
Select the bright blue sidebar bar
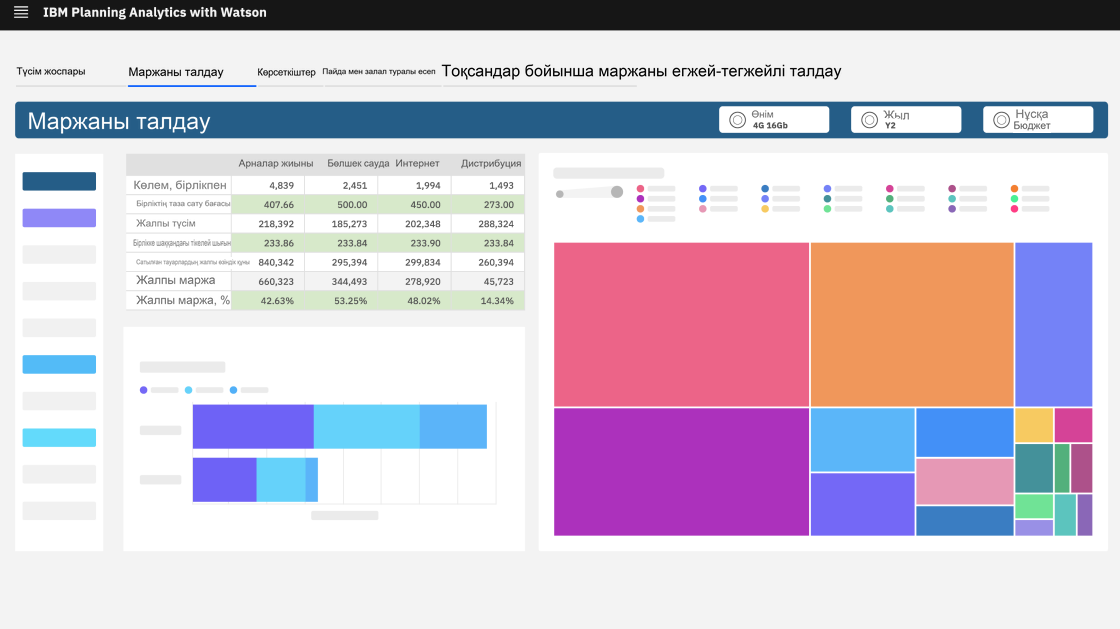click(x=59, y=364)
